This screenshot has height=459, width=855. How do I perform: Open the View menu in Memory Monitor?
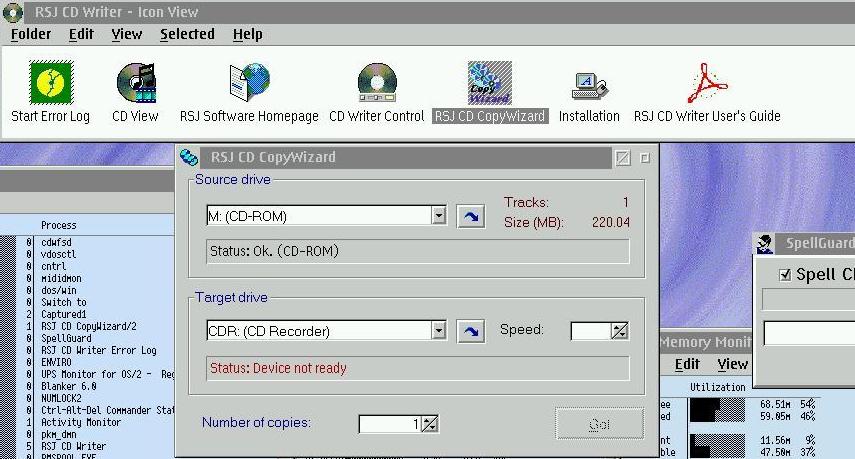tap(732, 364)
